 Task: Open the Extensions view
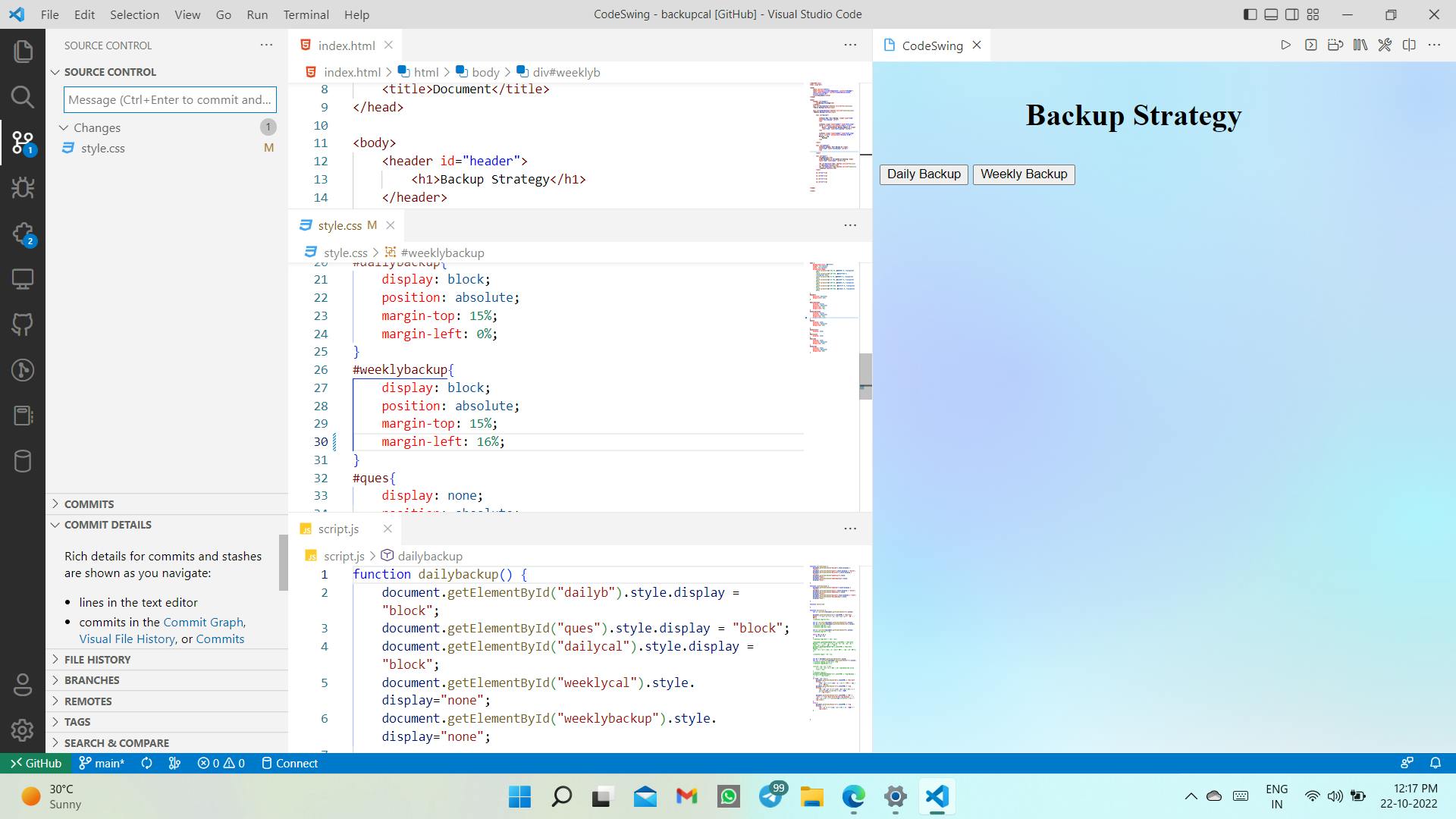(23, 234)
